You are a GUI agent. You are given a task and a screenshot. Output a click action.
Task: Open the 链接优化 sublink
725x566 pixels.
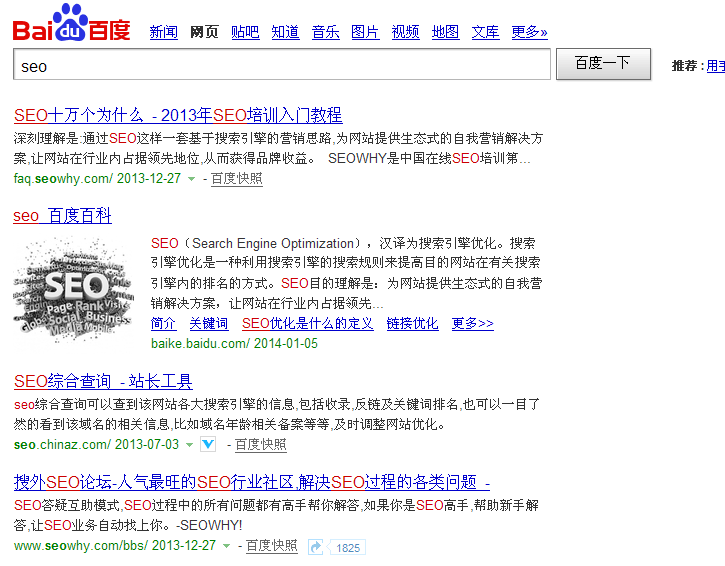(412, 323)
